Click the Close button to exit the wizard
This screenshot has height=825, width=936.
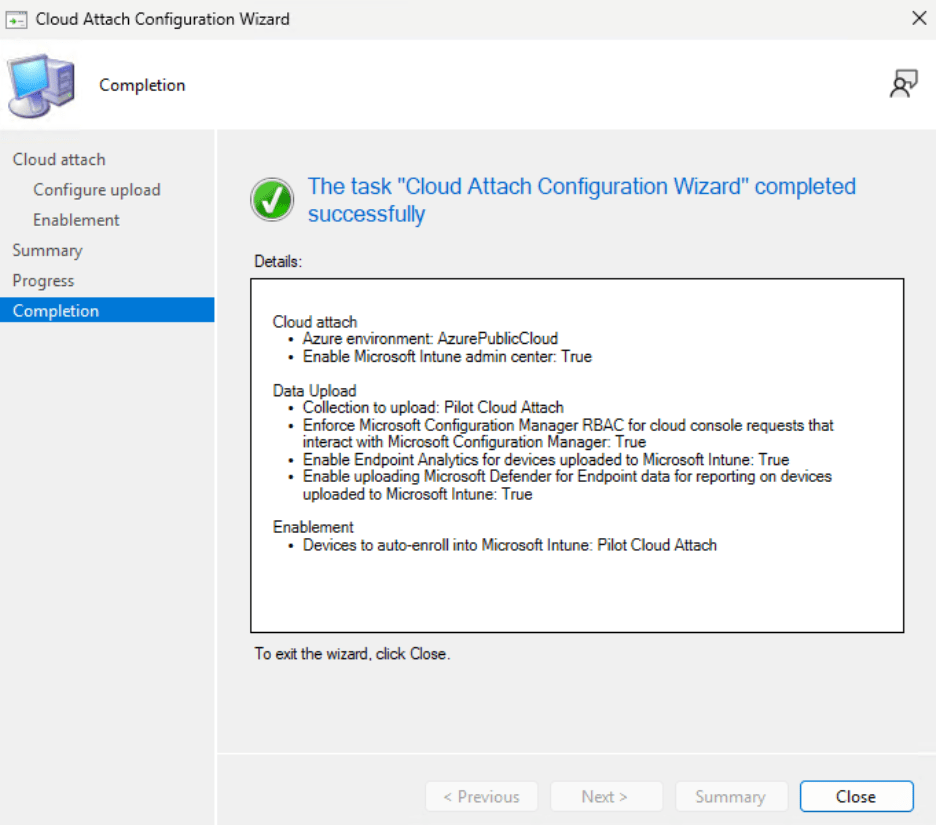856,796
